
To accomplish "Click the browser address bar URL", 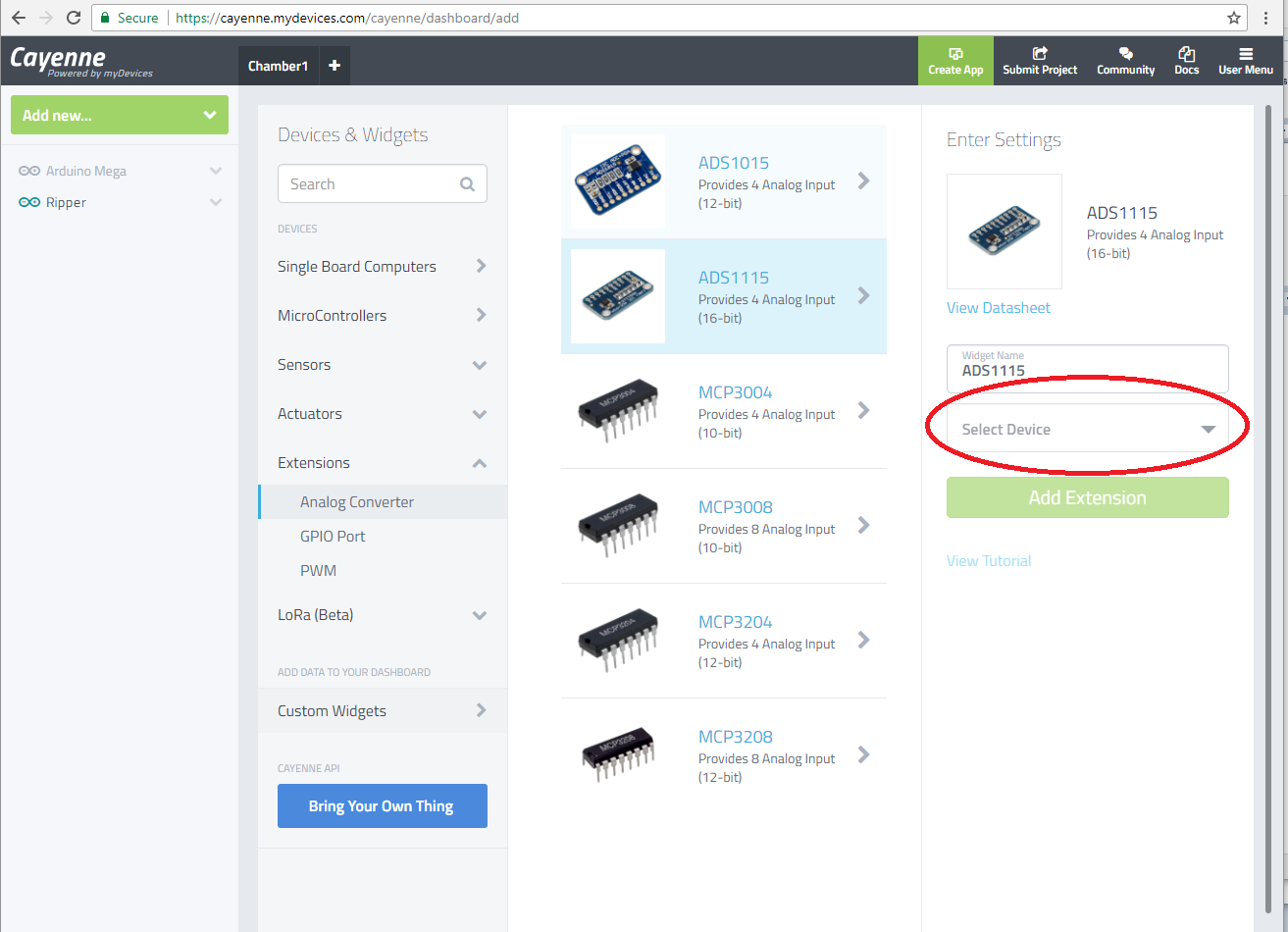I will tap(347, 18).
